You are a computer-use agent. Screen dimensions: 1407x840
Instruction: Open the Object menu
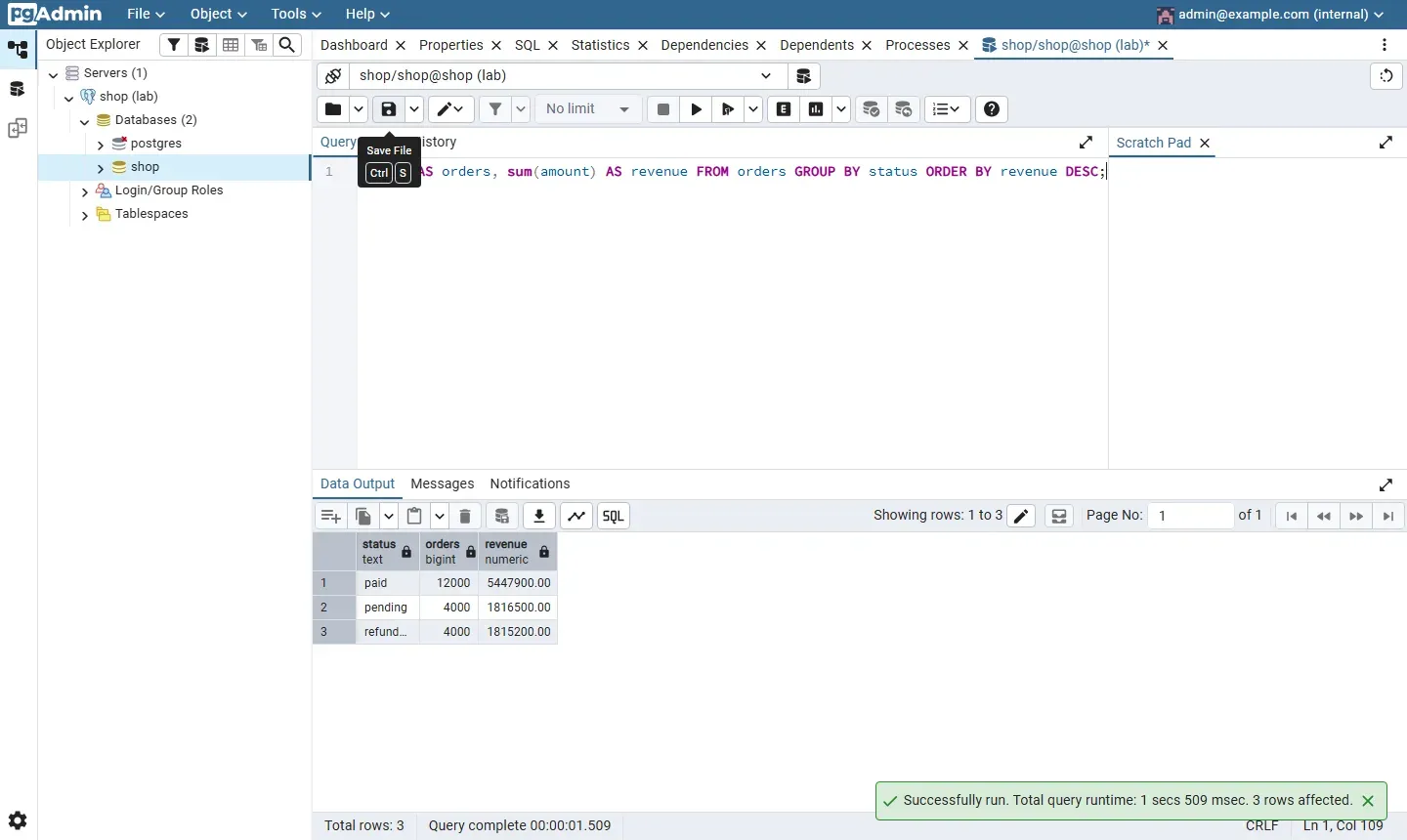[x=218, y=14]
